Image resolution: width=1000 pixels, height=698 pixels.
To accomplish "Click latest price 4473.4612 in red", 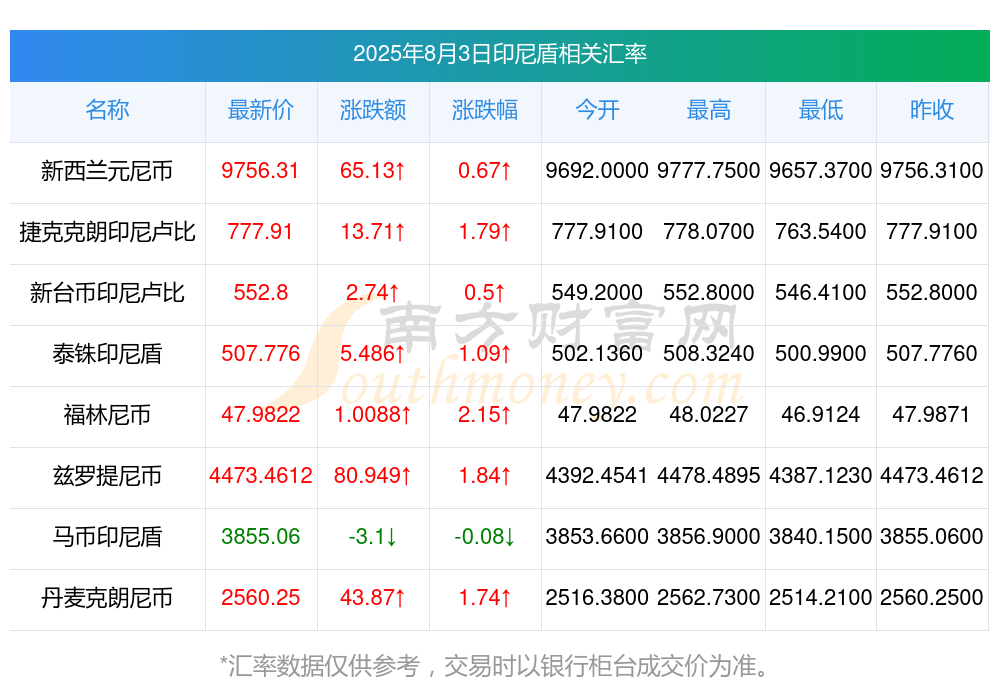I will (260, 475).
